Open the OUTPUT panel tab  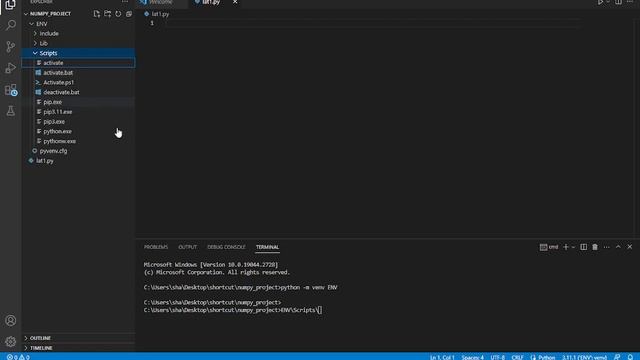pos(187,247)
